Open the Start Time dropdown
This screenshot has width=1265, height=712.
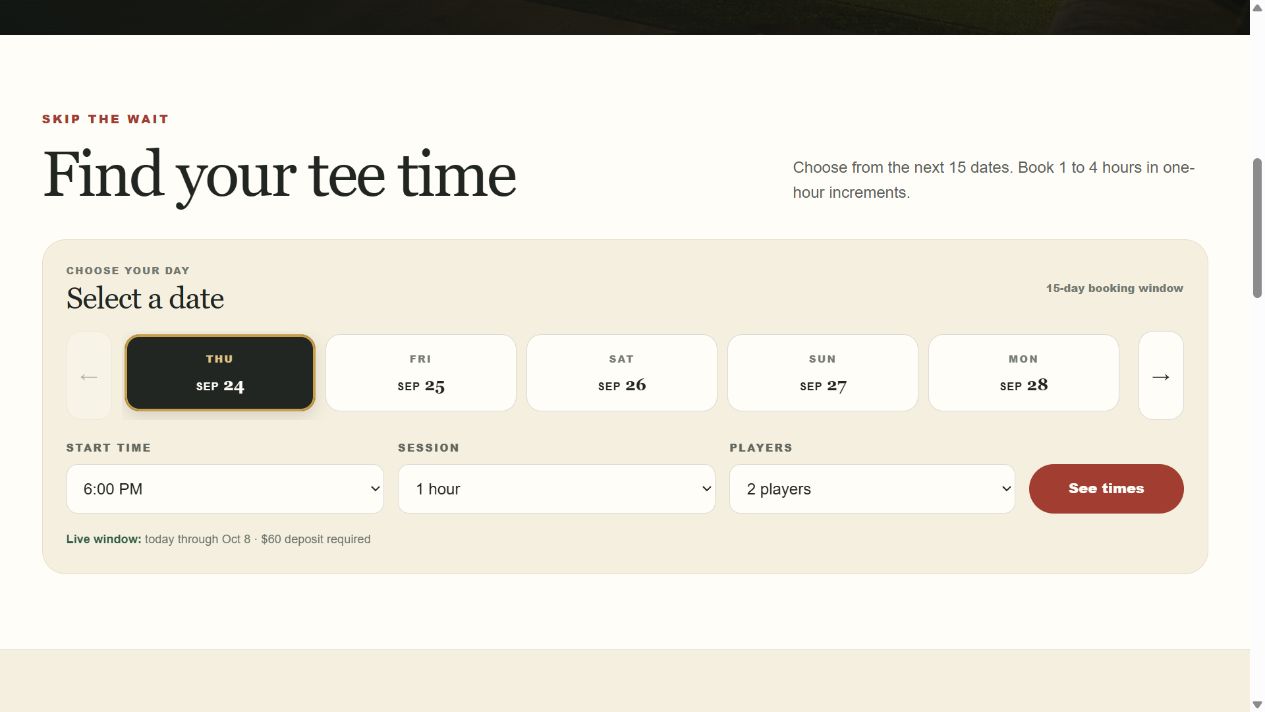pyautogui.click(x=225, y=489)
